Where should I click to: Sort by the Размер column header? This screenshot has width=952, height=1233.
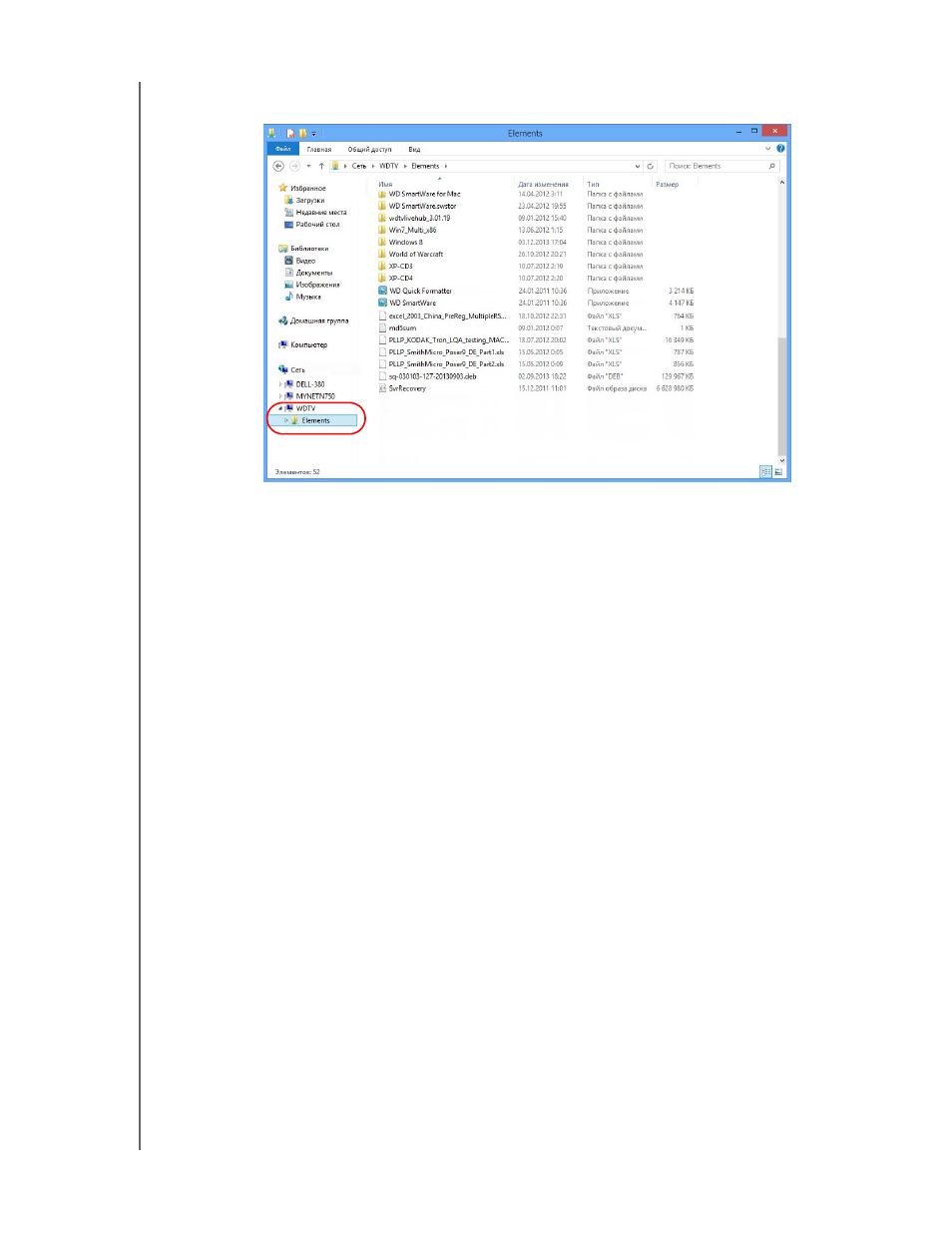coord(667,184)
